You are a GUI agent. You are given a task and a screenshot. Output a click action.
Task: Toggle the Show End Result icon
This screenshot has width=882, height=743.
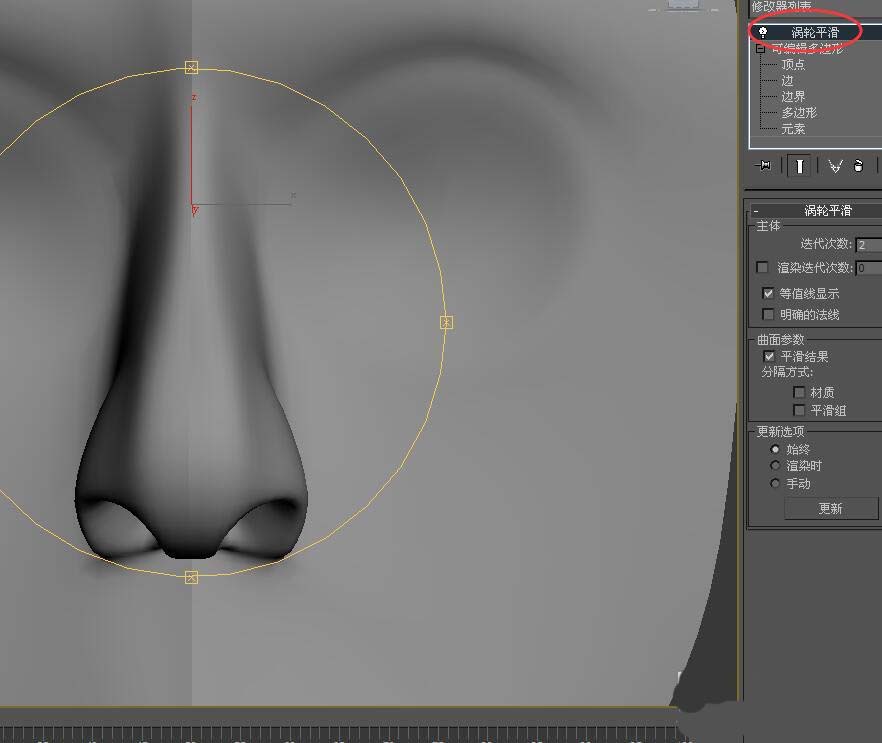pyautogui.click(x=799, y=166)
